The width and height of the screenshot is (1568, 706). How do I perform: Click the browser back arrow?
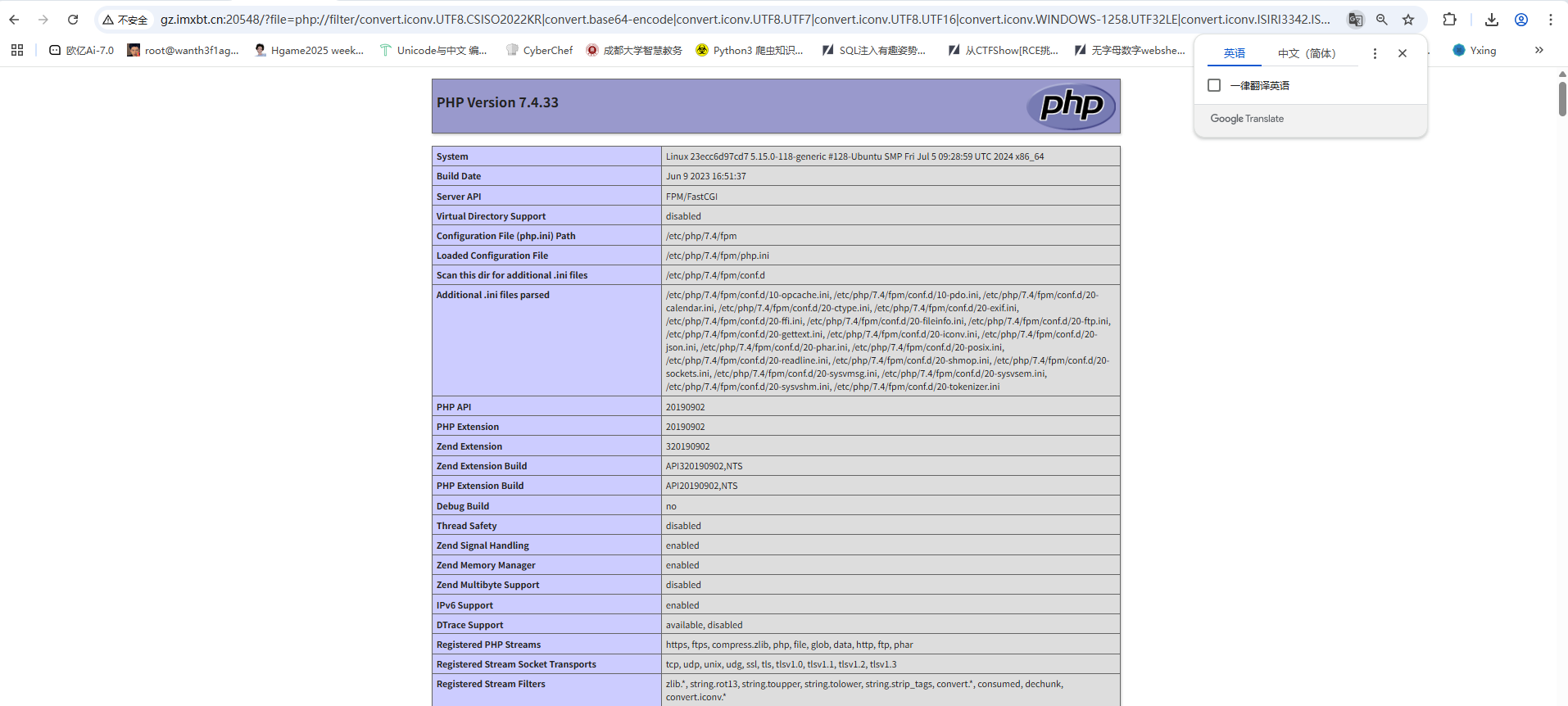click(14, 20)
